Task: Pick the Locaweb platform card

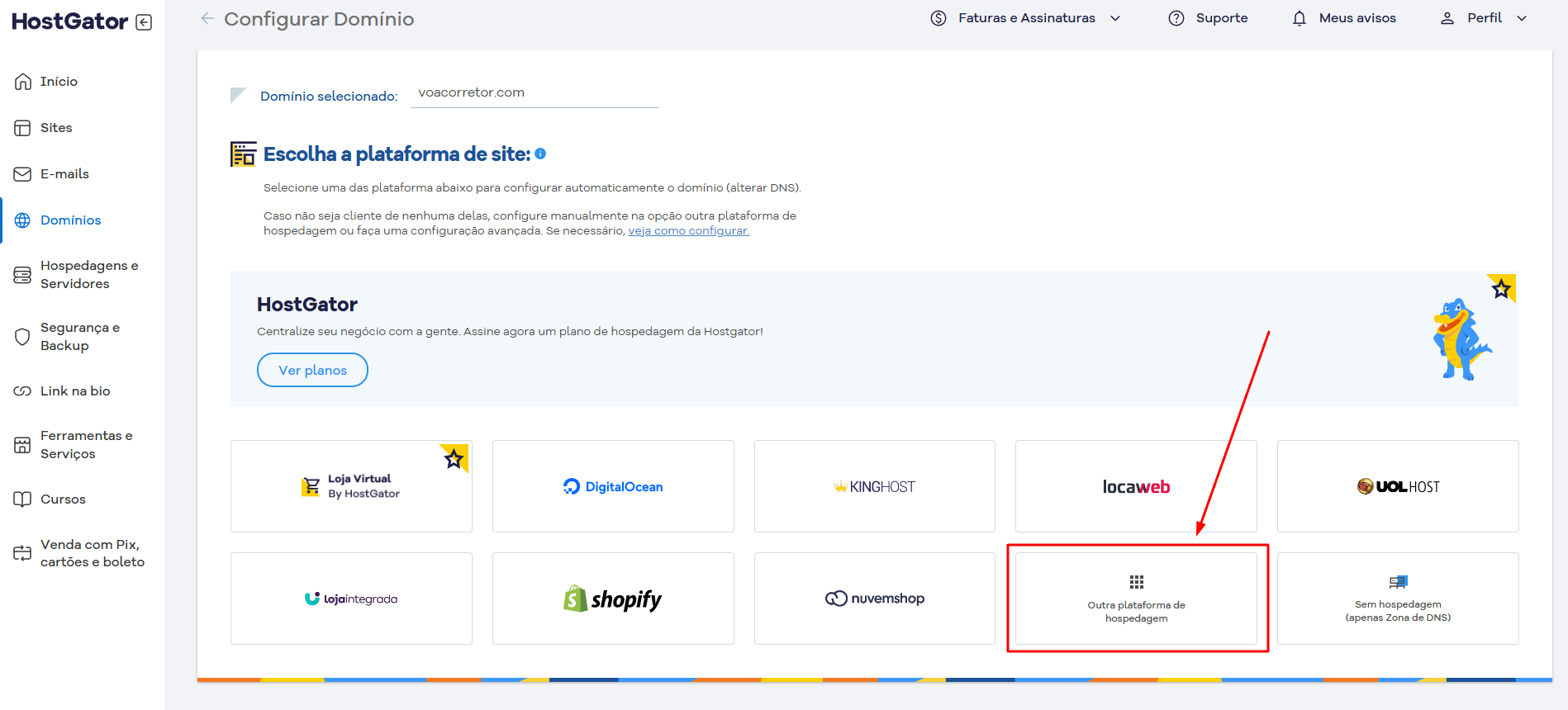Action: 1136,486
